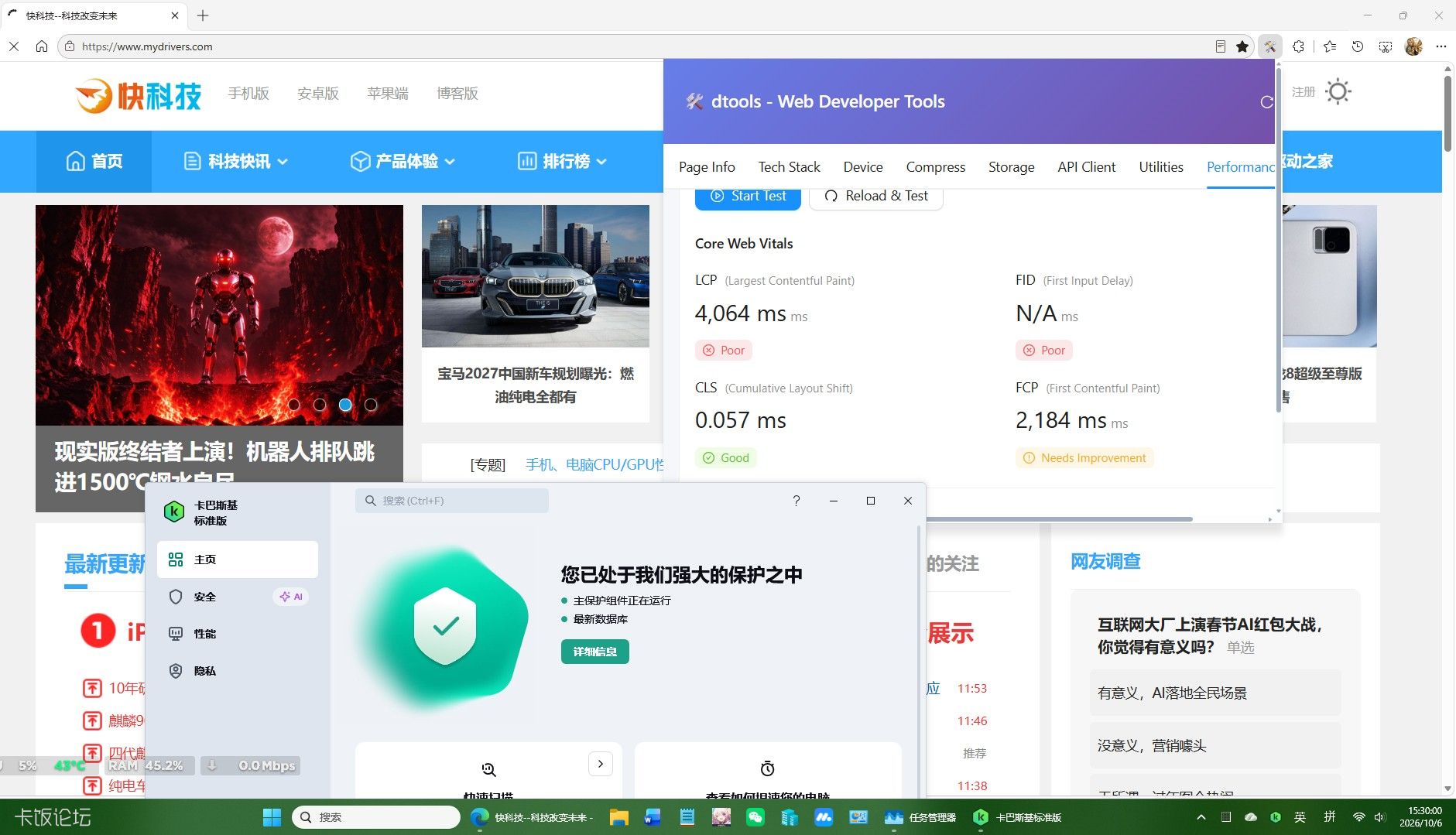Viewport: 1456px width, 835px height.
Task: Select the first carousel dot on the banner
Action: (293, 405)
